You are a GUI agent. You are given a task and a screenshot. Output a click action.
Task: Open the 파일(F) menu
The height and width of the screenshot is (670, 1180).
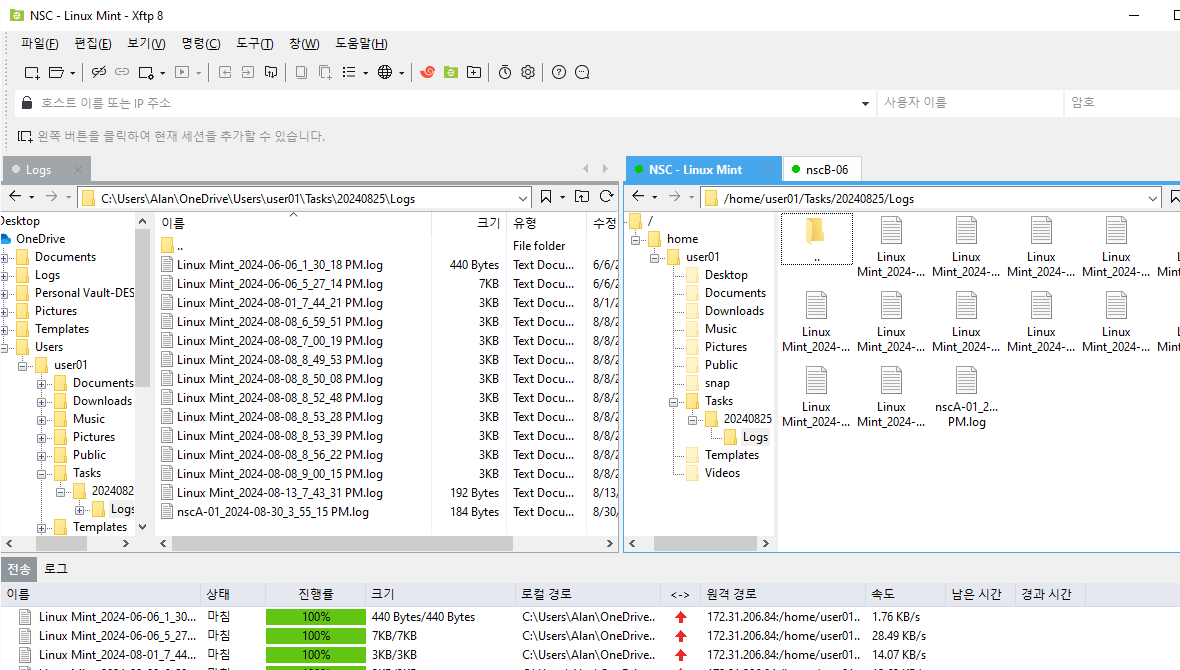(40, 44)
